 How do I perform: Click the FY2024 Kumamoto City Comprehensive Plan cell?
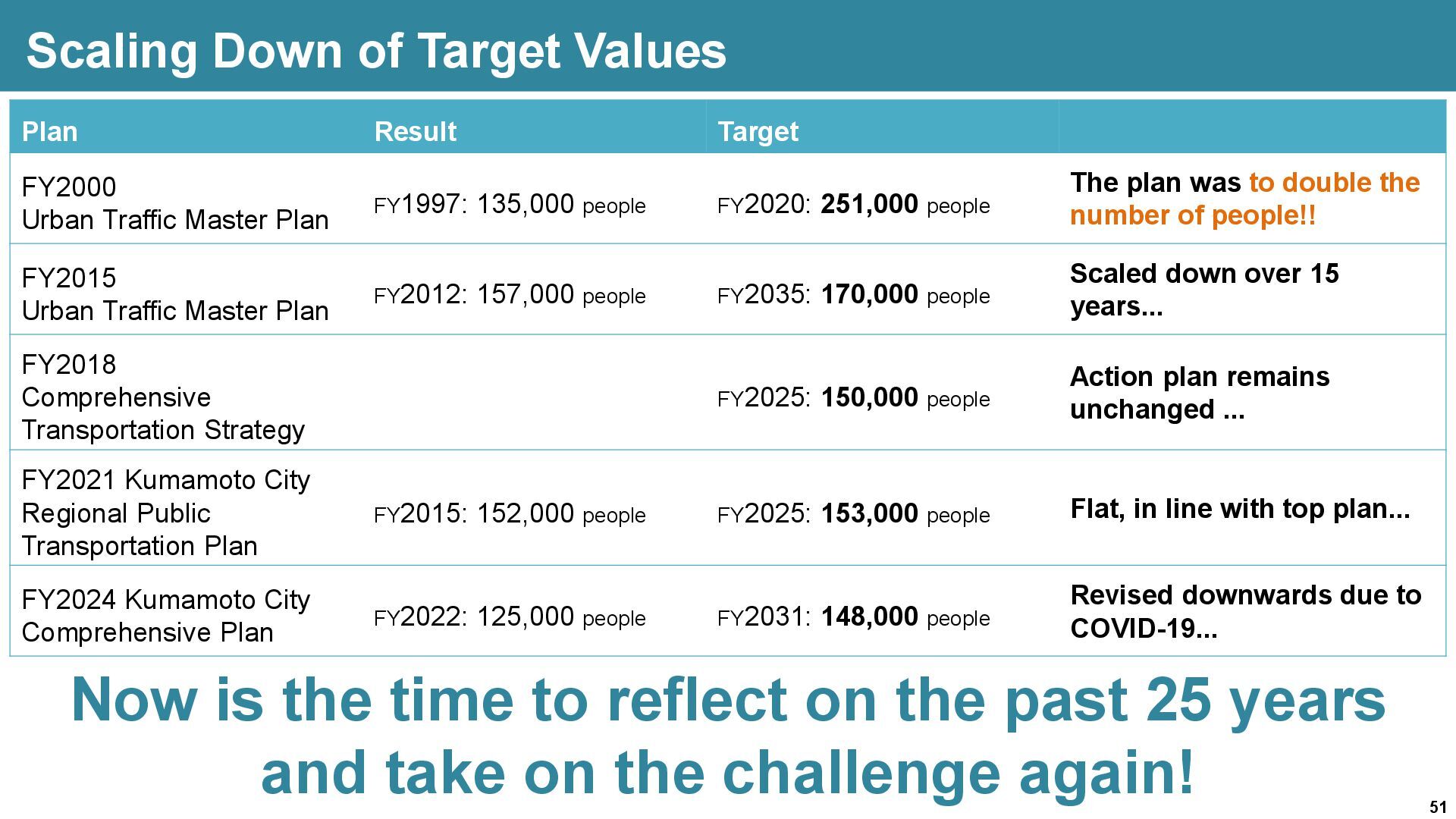coord(165,616)
